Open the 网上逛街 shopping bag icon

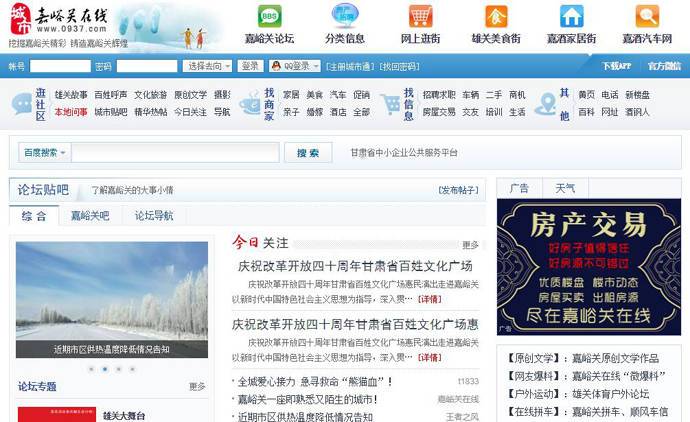[x=420, y=17]
